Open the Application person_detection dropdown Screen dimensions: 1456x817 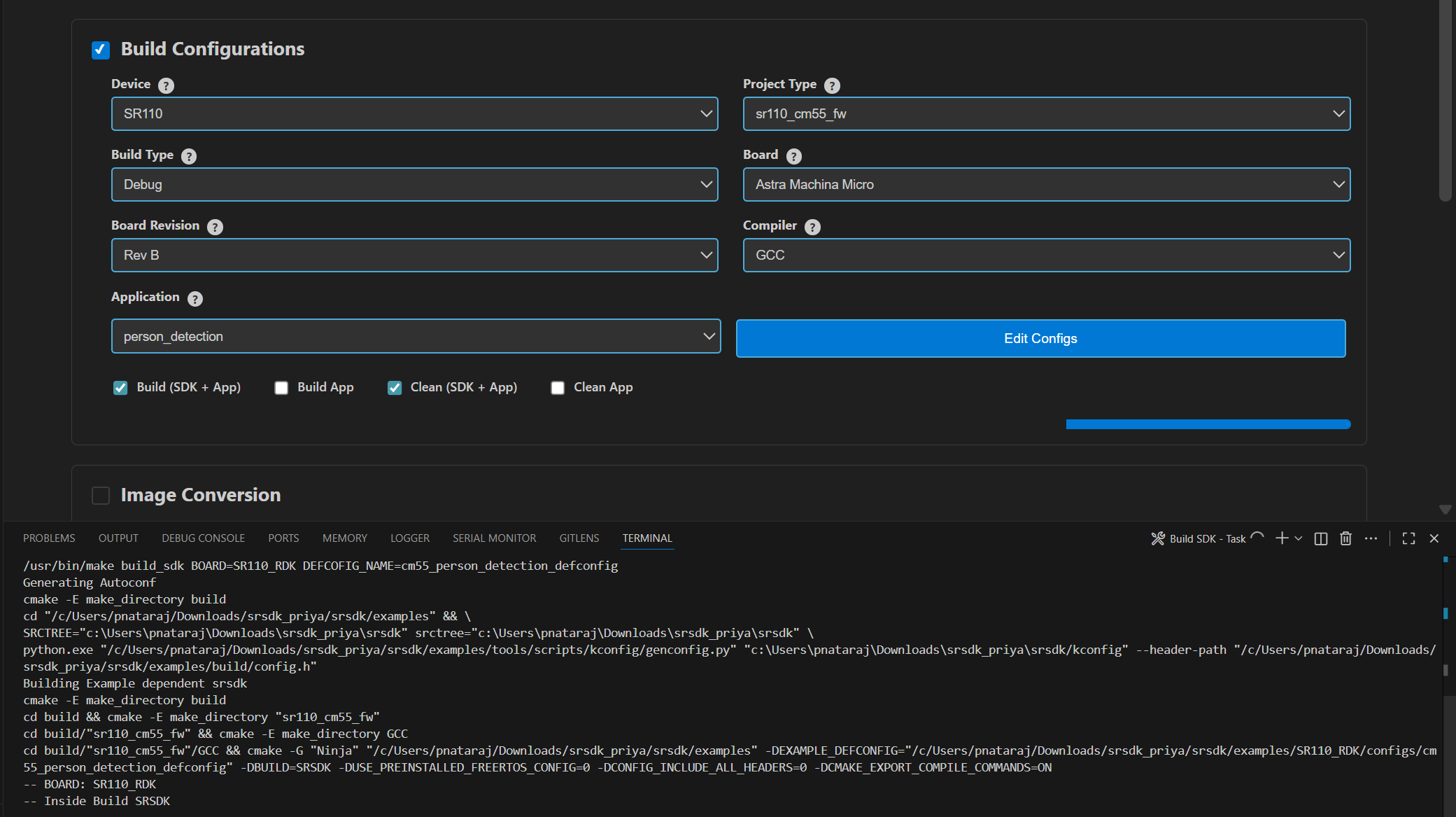(x=416, y=336)
